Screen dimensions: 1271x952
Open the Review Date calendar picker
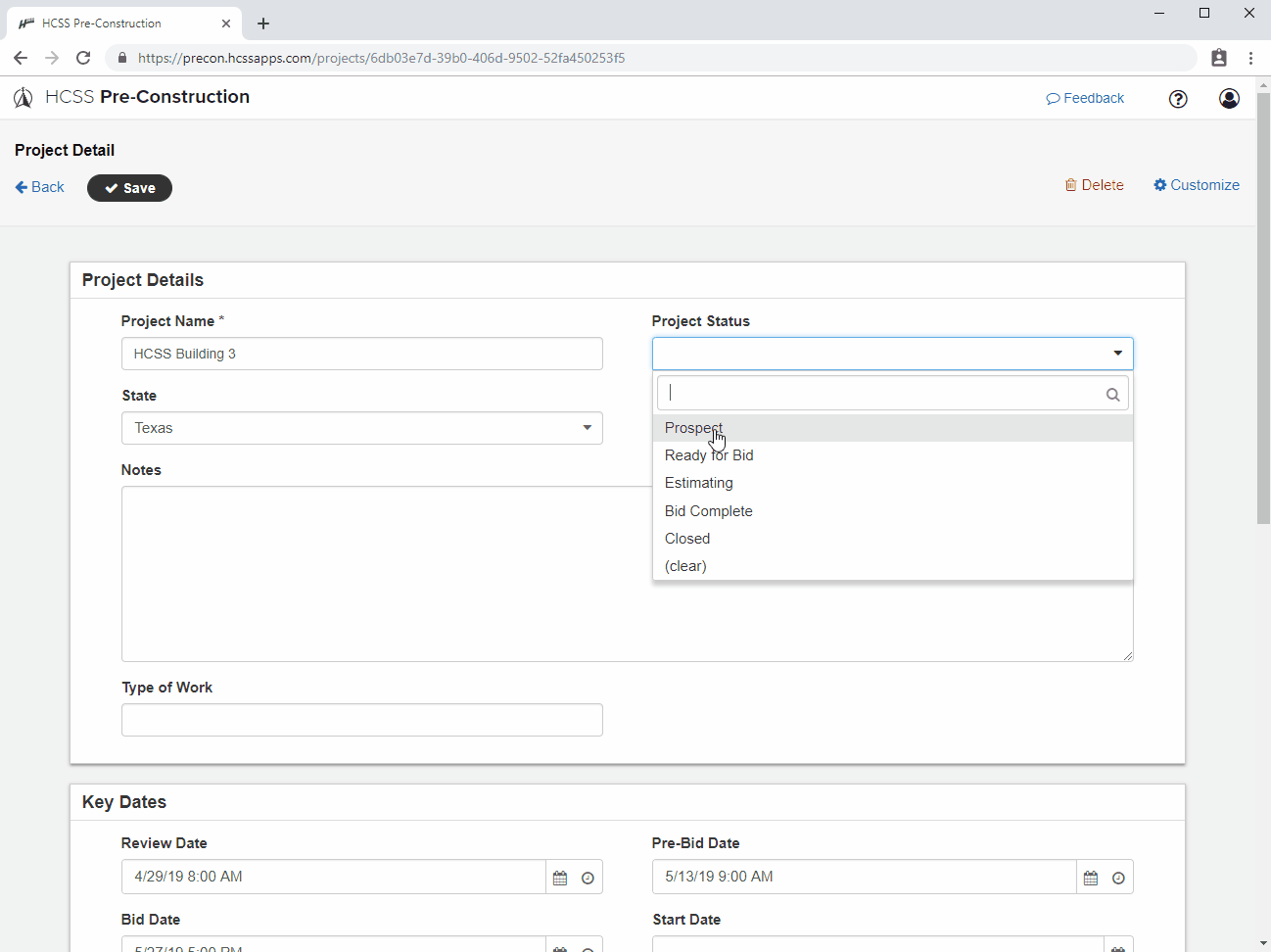click(x=559, y=877)
